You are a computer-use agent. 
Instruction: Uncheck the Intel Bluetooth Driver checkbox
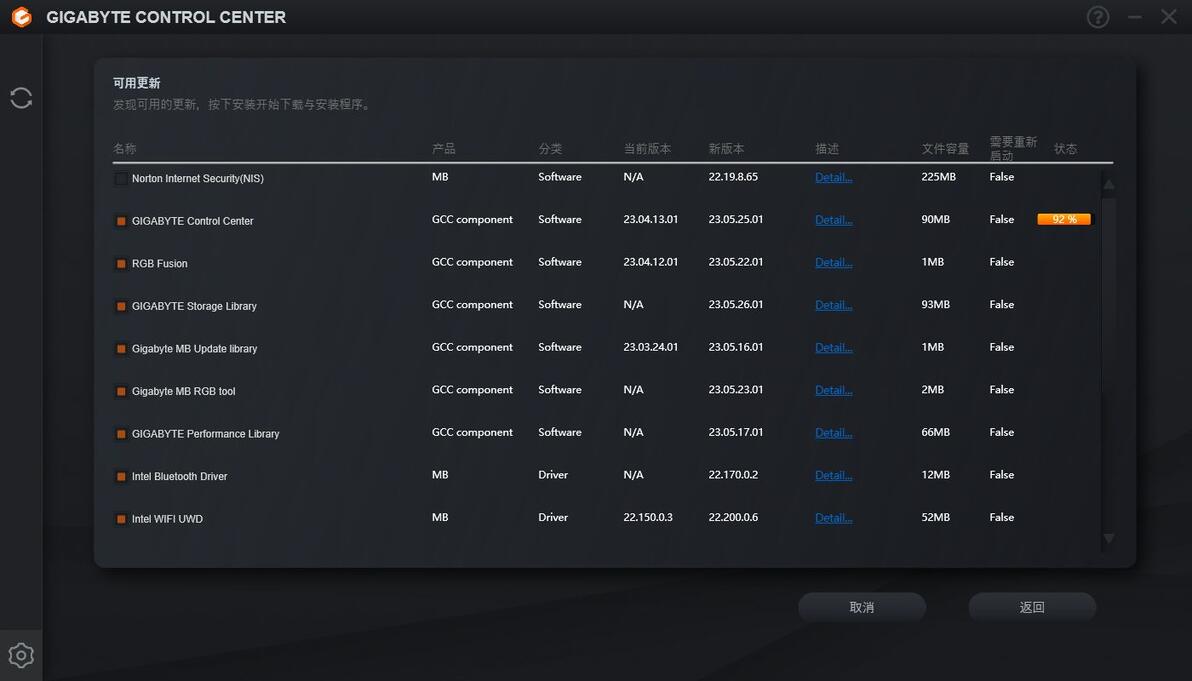[x=121, y=477]
